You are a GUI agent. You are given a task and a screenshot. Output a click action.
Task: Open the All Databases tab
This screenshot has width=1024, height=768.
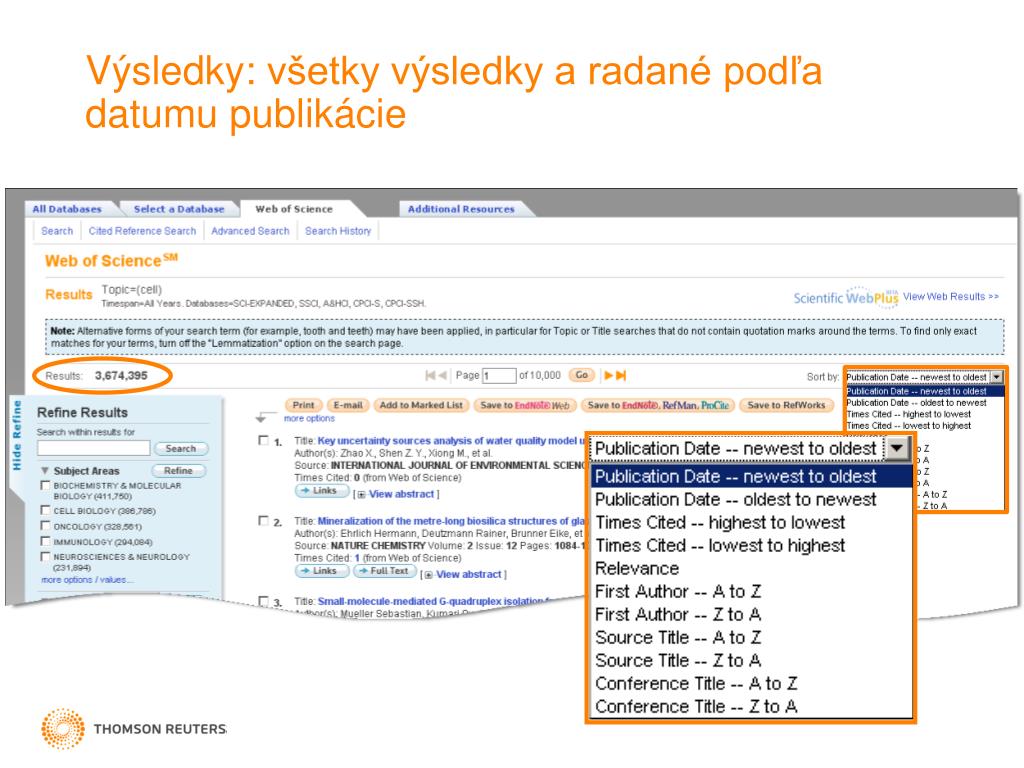coord(67,209)
